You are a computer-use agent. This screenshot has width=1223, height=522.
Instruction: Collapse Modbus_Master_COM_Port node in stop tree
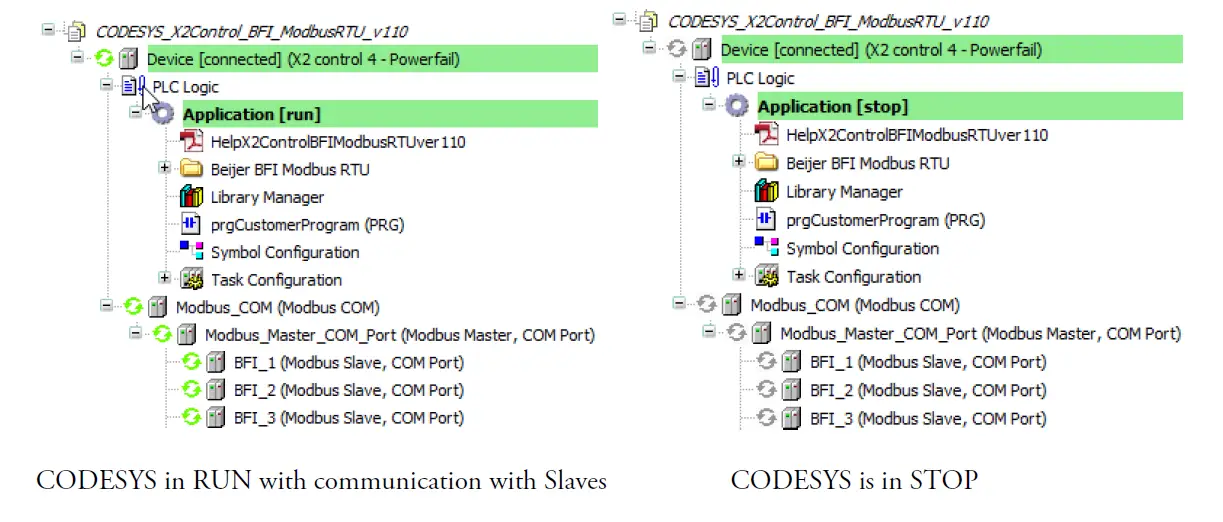709,333
